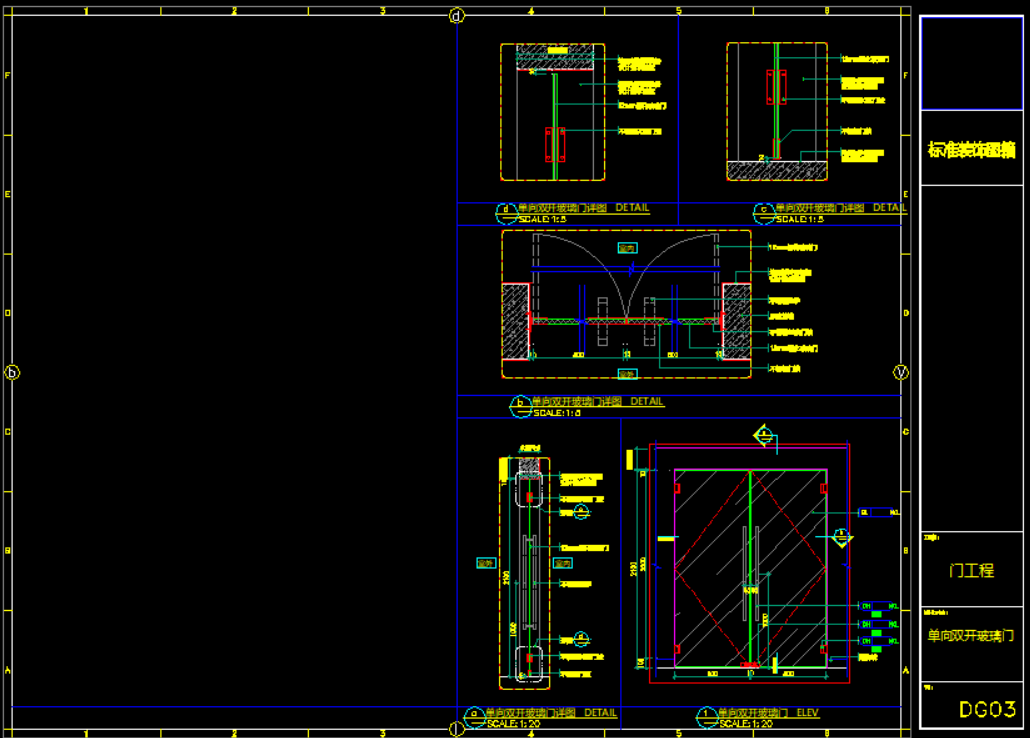Select the drawing number DG03 in the title block
Screen dimensions: 1030x738
coord(987,709)
